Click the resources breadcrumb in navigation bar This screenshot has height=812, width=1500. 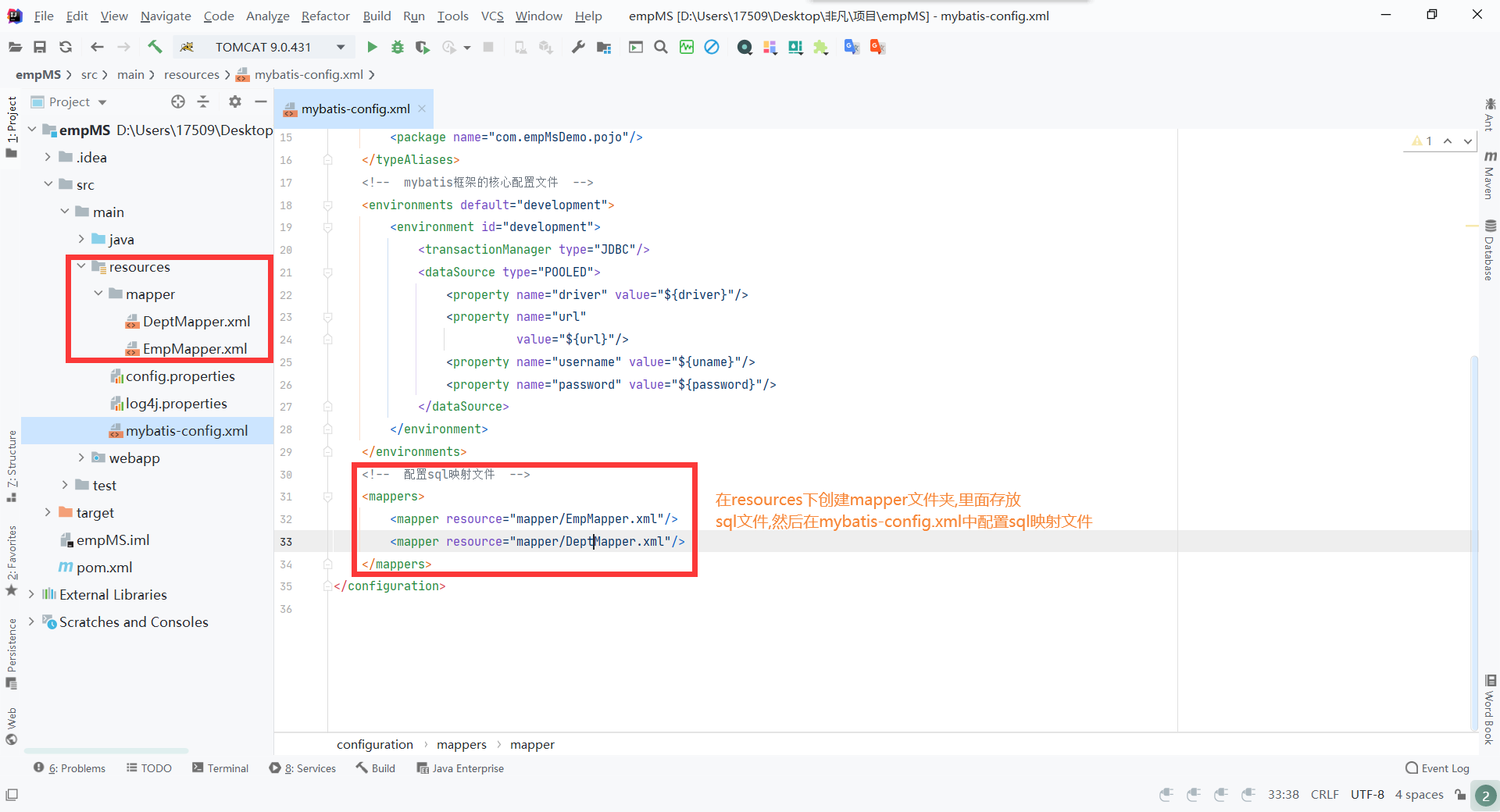point(191,74)
